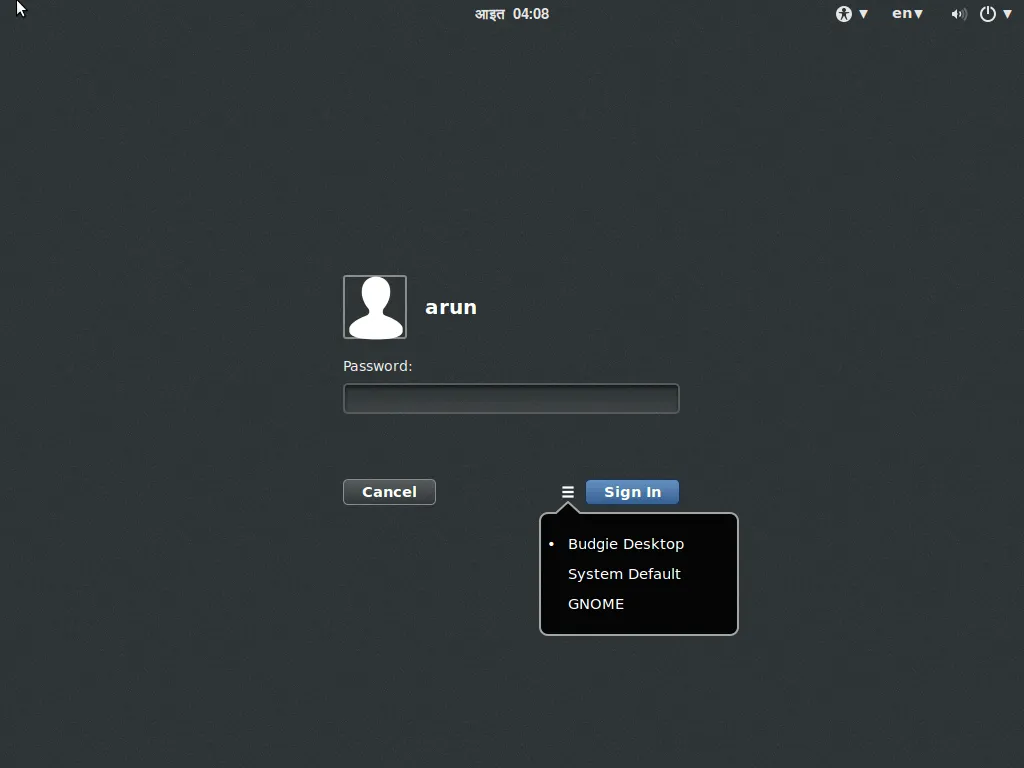Image resolution: width=1024 pixels, height=768 pixels.
Task: Expand the arrow beside the en indicator
Action: tap(919, 14)
